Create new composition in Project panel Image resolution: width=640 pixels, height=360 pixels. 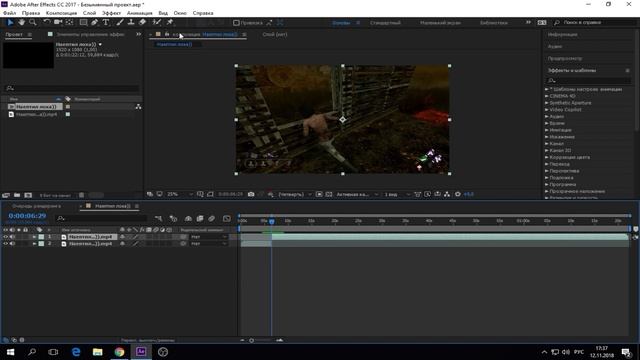point(28,196)
